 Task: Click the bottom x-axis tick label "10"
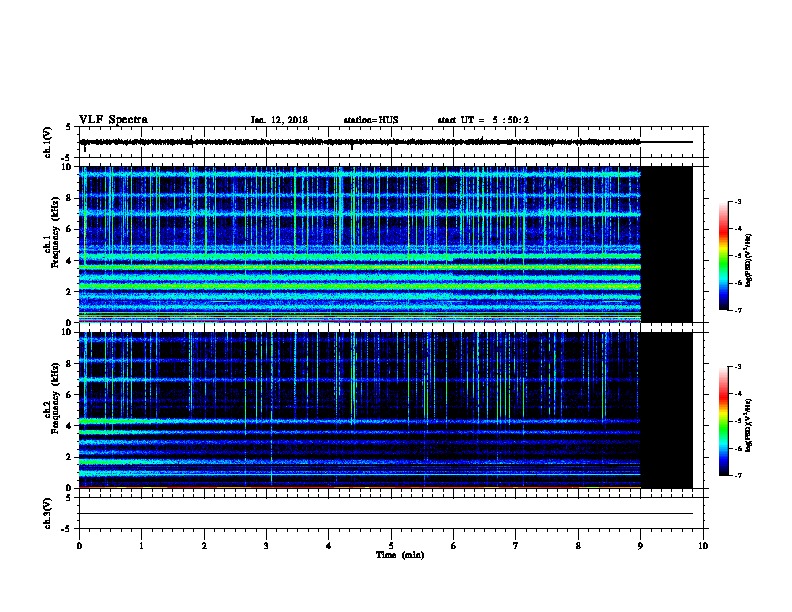pos(703,545)
